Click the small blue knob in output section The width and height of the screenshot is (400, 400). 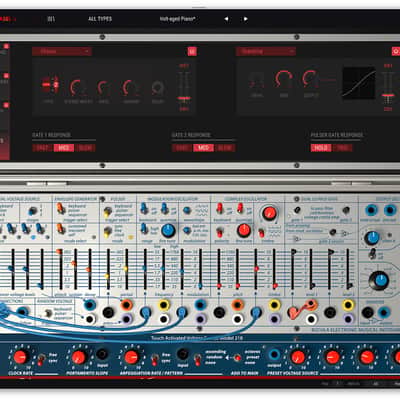point(372,238)
